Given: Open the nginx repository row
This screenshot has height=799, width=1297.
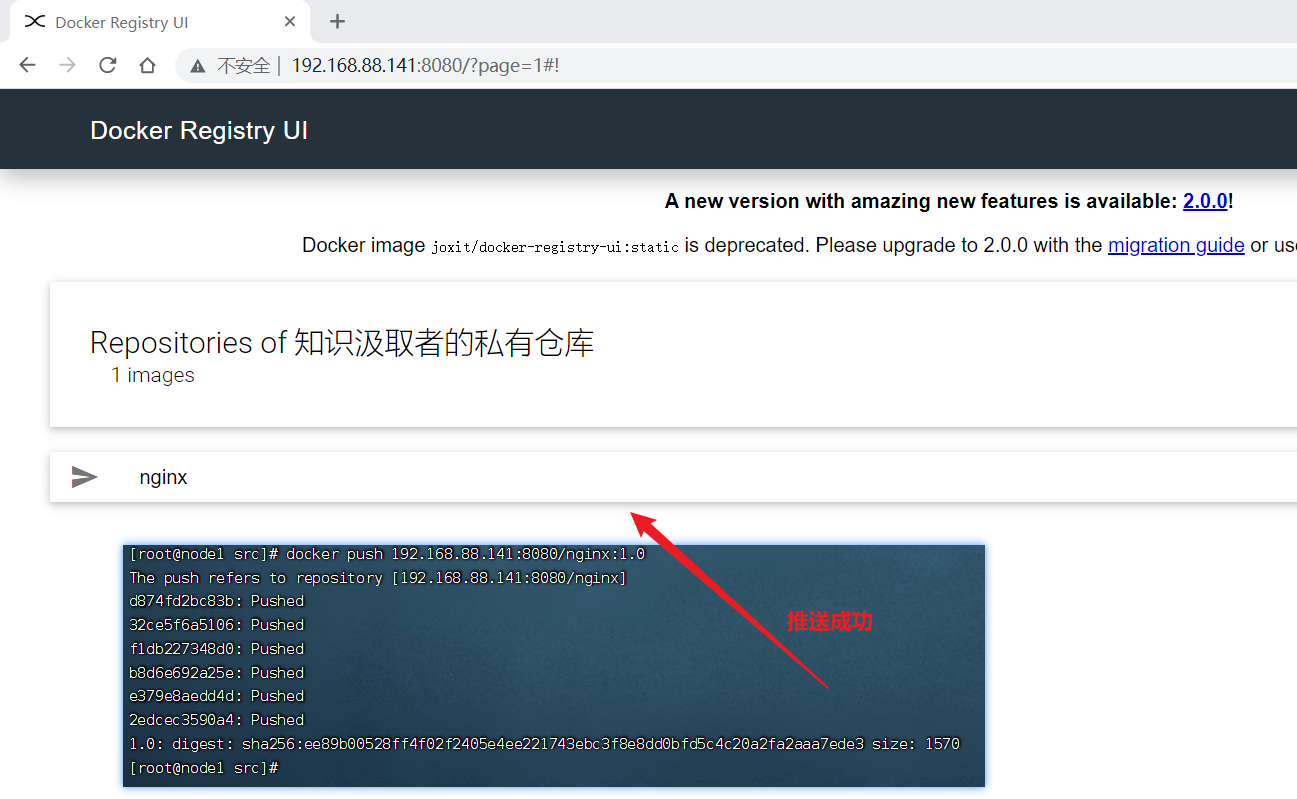Looking at the screenshot, I should [x=673, y=477].
